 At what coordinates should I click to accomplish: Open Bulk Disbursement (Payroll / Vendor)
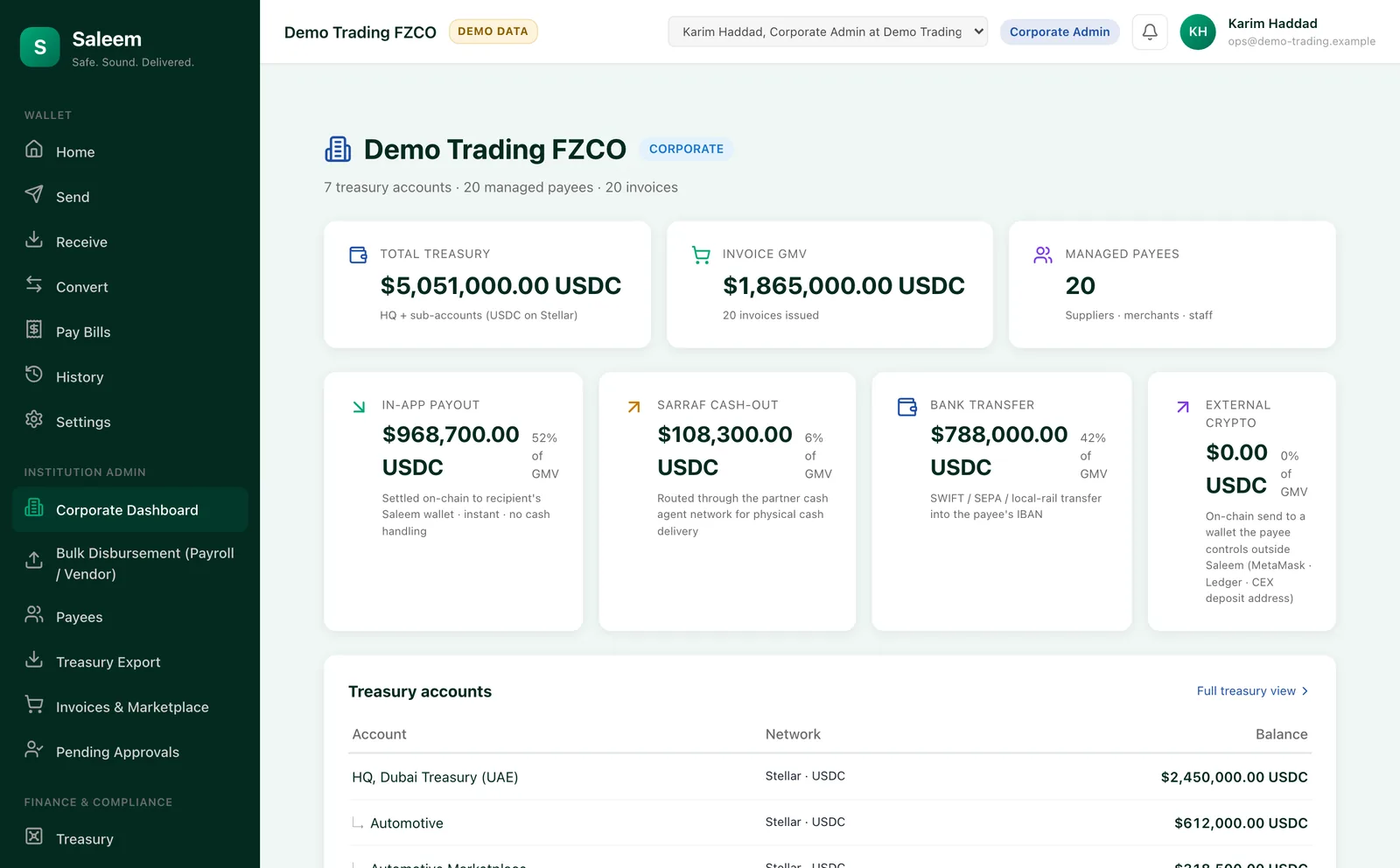(130, 563)
